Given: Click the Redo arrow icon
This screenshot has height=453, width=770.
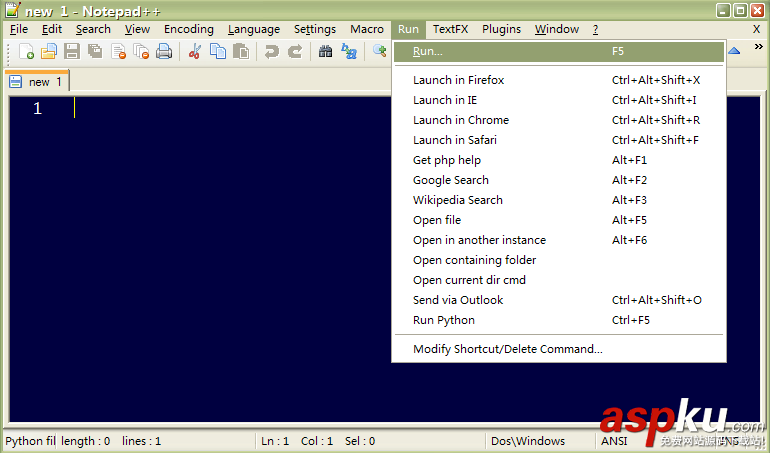Looking at the screenshot, I should coord(295,51).
